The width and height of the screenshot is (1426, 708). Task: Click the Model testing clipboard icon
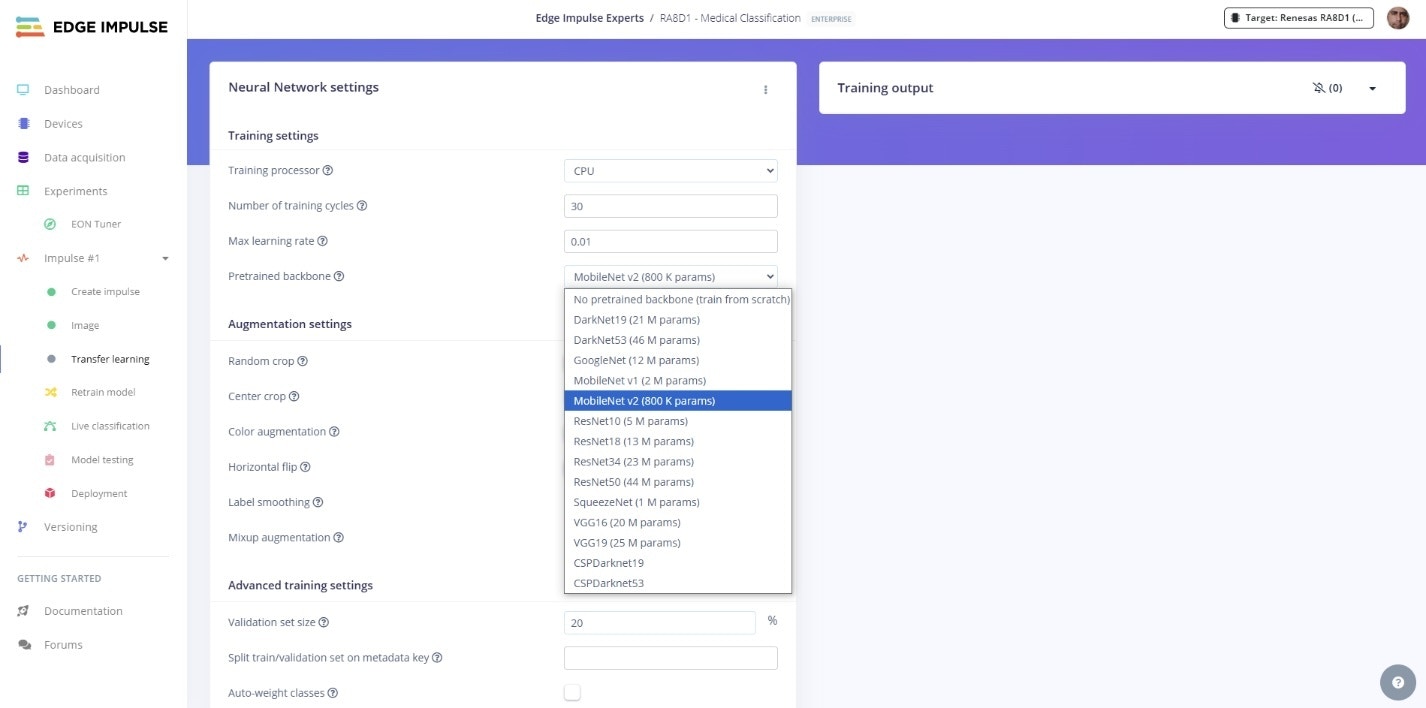(50, 460)
